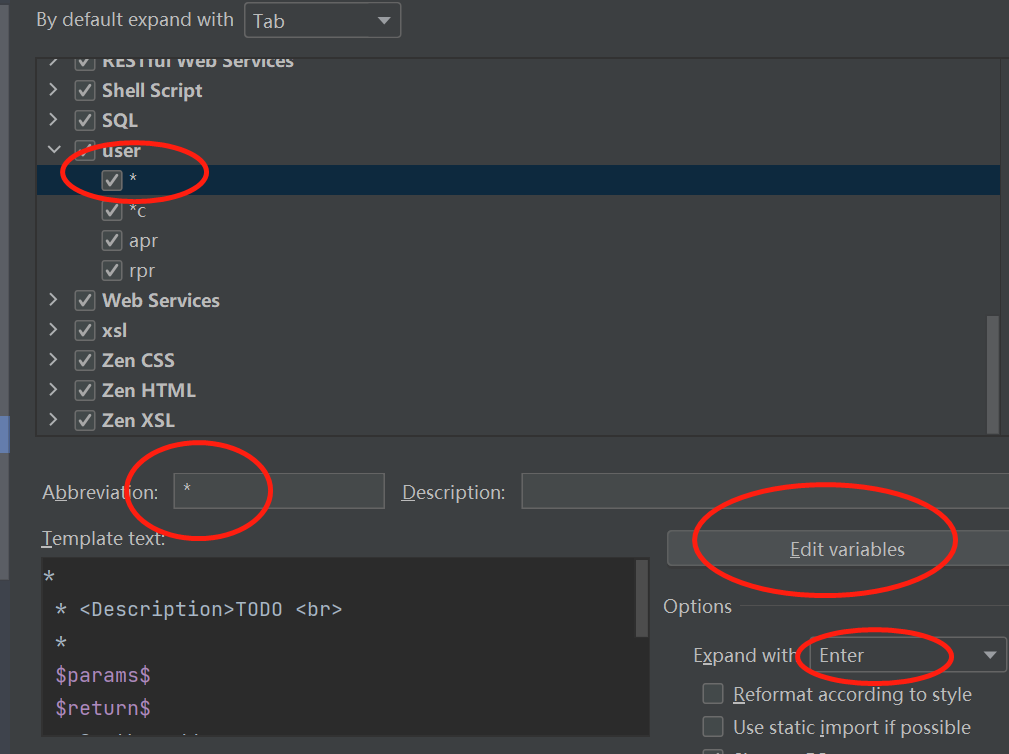1009x754 pixels.
Task: Select the Web Services group label
Action: 161,300
